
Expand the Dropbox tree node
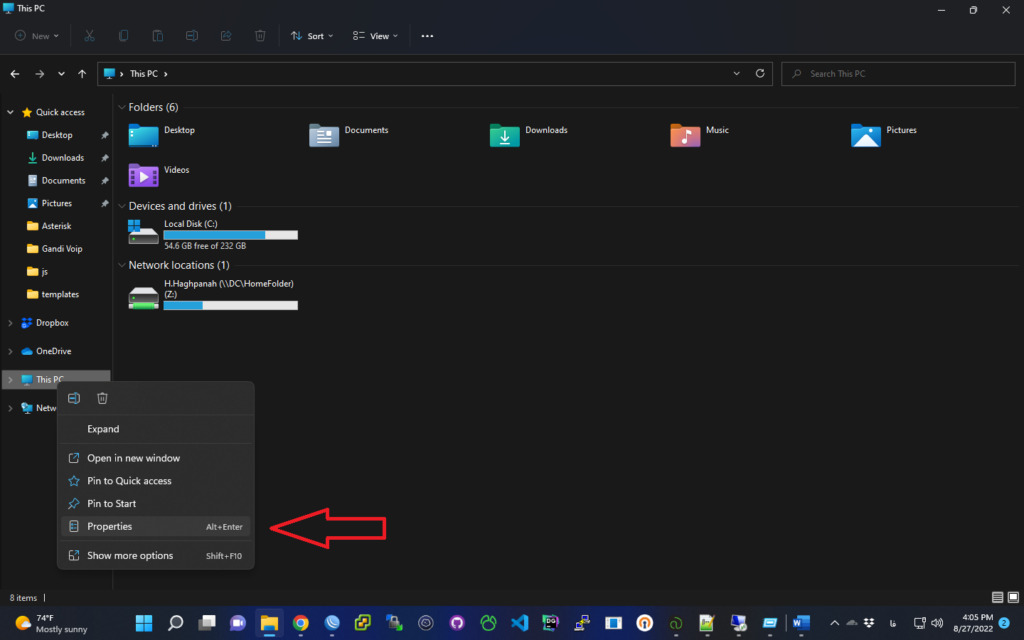pos(10,323)
